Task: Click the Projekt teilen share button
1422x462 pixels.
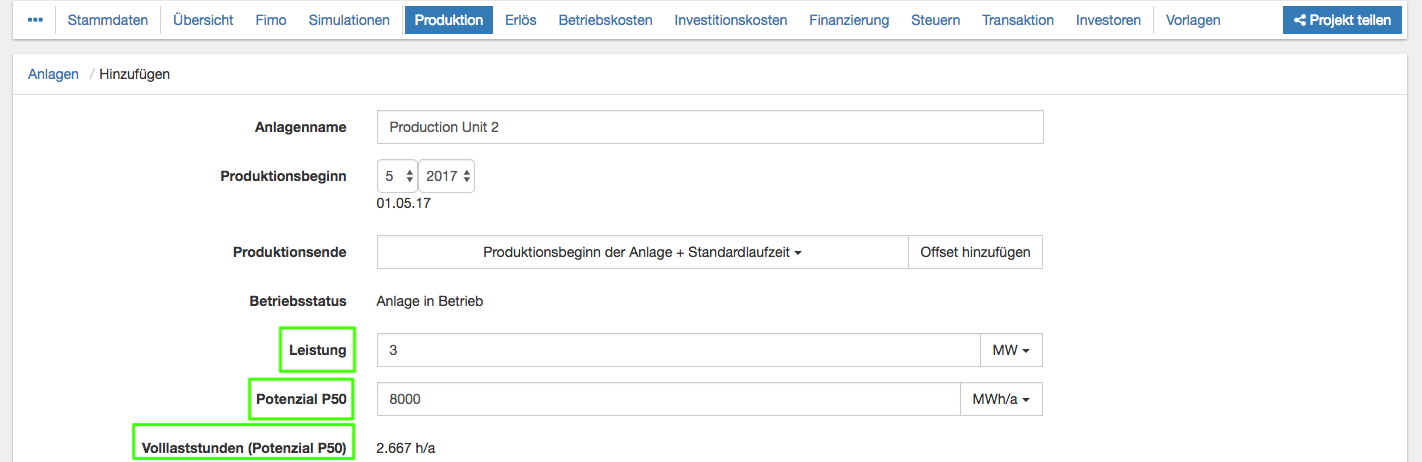Action: click(1342, 20)
